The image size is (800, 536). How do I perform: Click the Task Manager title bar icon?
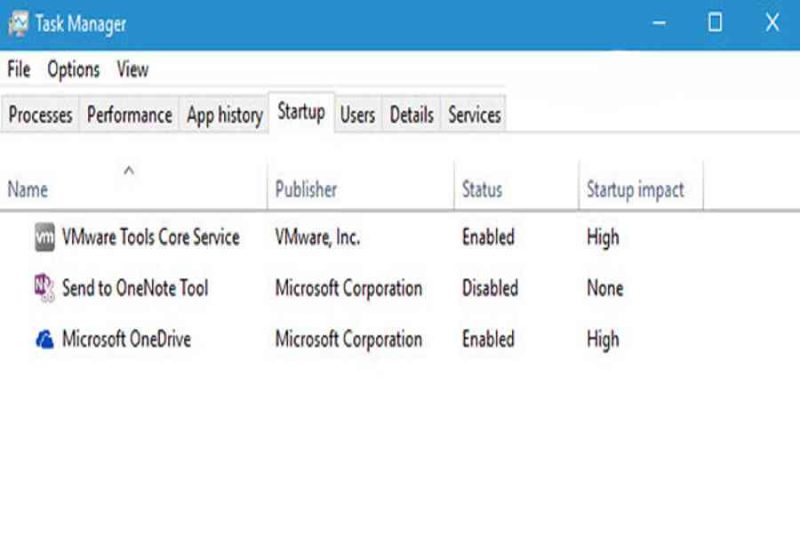(x=18, y=23)
